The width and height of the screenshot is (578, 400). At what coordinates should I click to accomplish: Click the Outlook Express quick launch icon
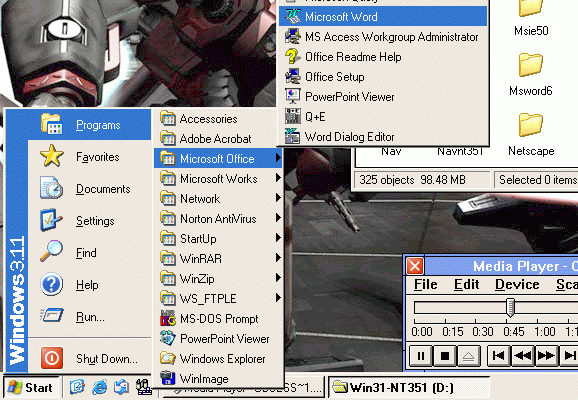(x=121, y=387)
